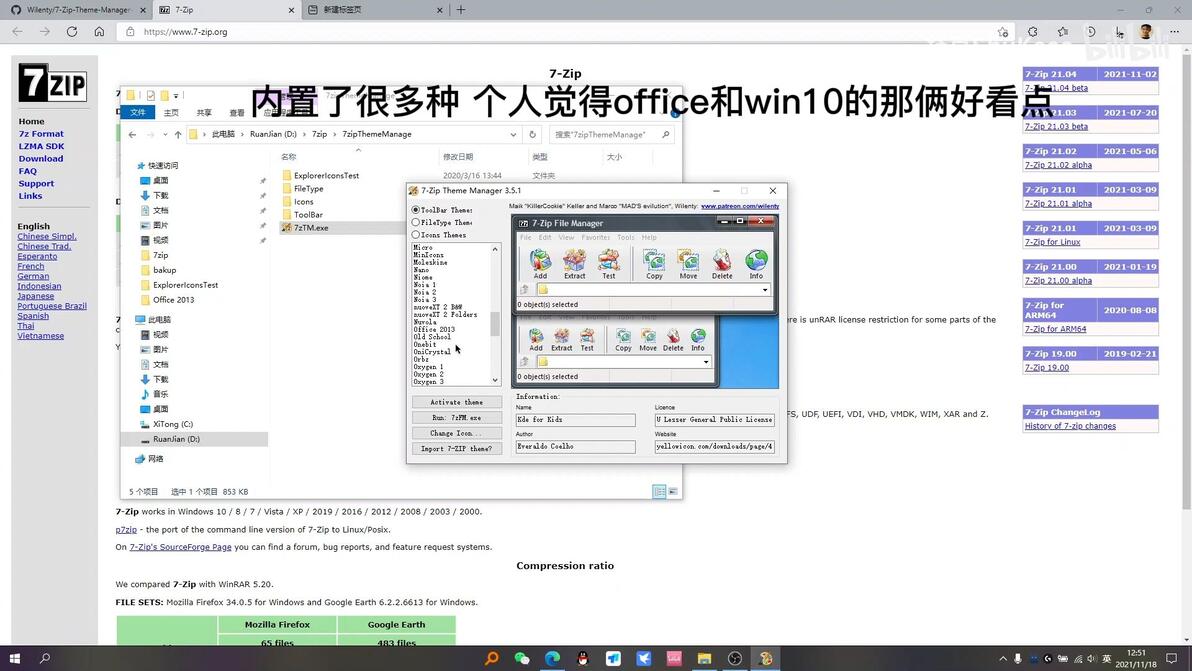Click the Change Icon... button
The height and width of the screenshot is (671, 1192).
tap(456, 433)
